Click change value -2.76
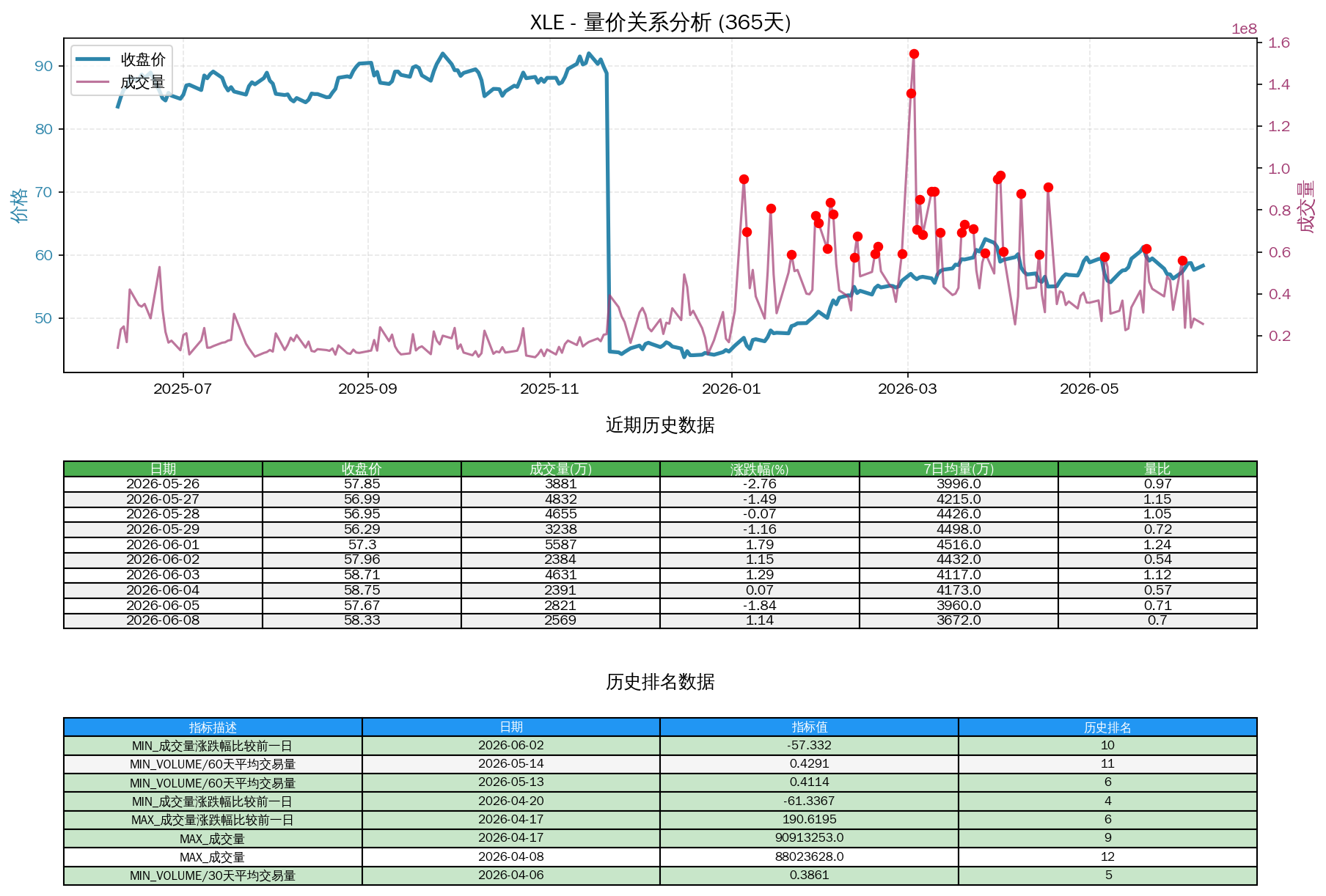1326x896 pixels. (760, 484)
